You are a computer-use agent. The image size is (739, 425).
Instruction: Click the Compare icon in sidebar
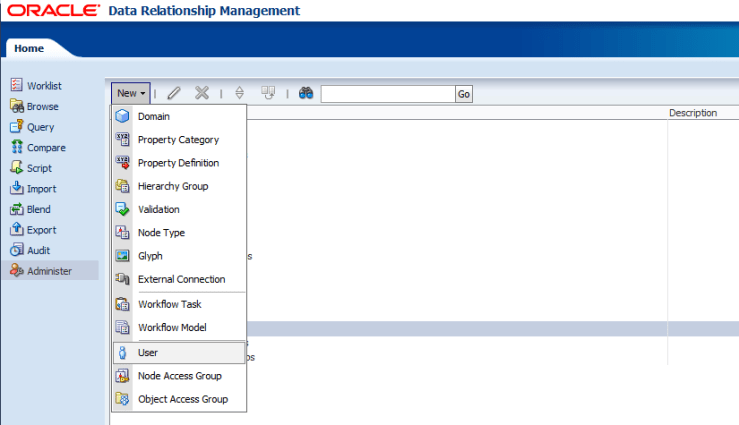[x=16, y=148]
